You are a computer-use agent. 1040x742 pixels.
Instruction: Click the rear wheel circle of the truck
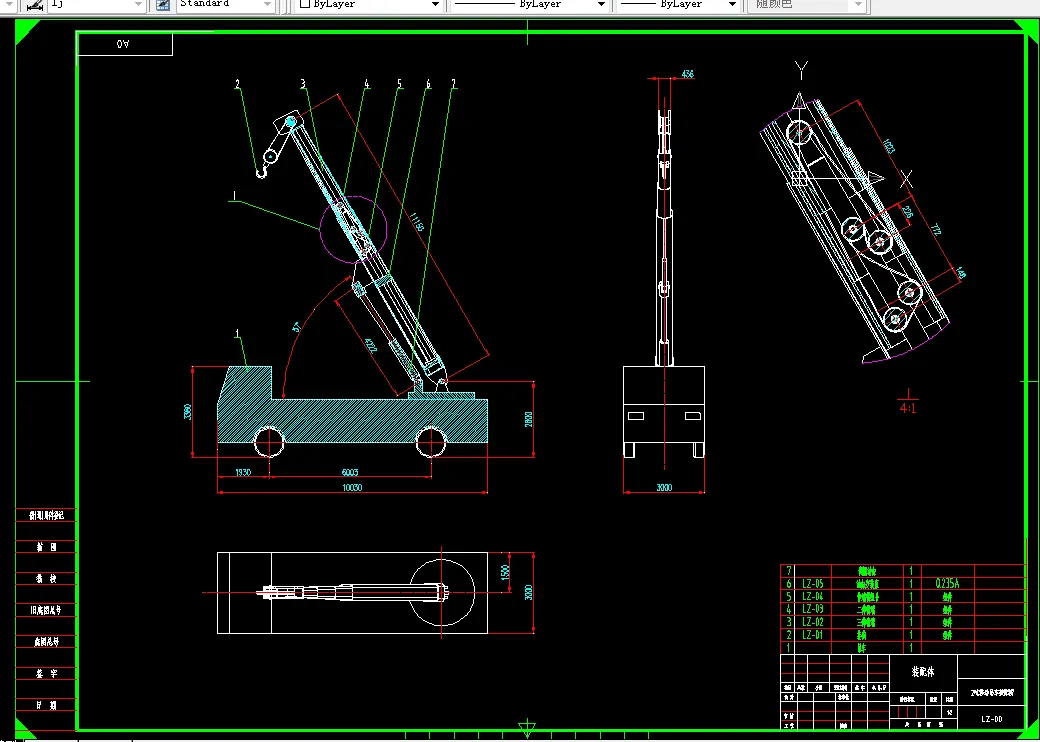coord(431,442)
